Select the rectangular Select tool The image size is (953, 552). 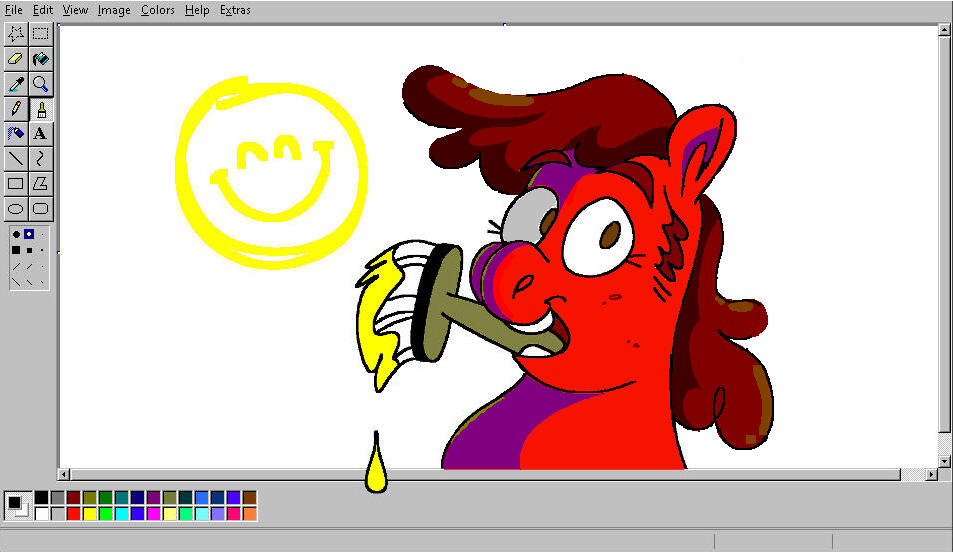point(41,33)
